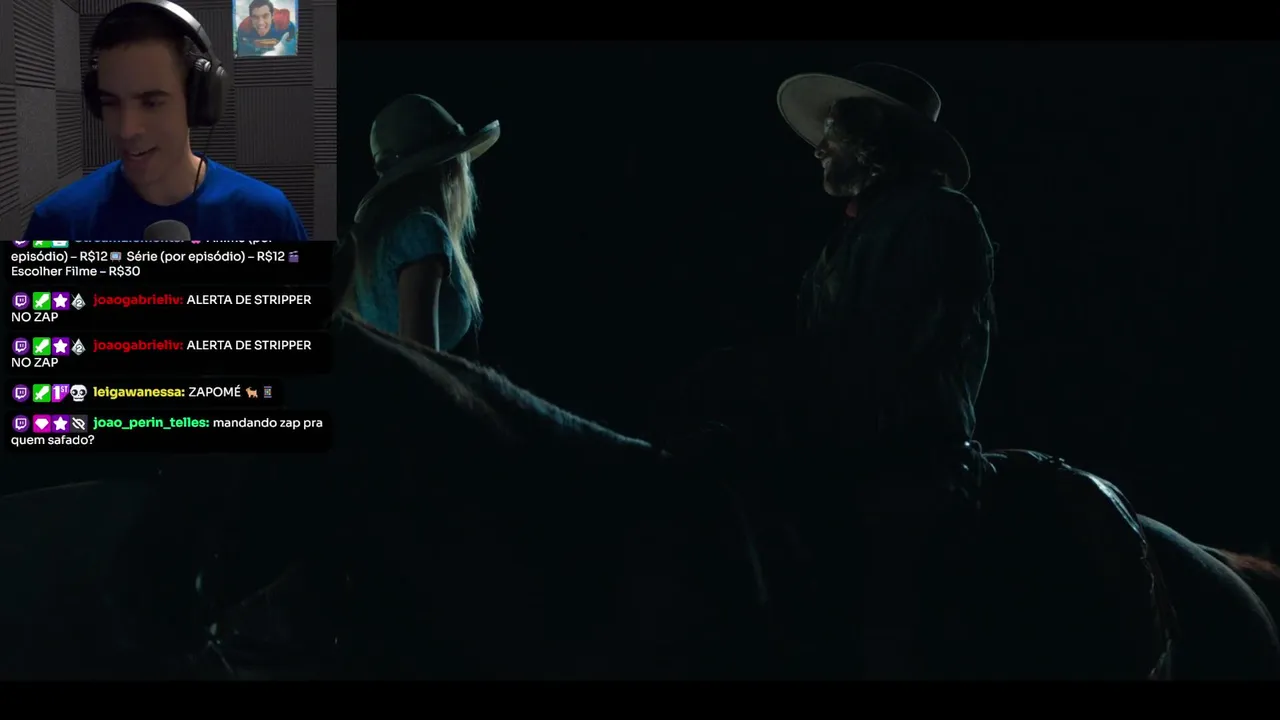Click the skull badge beside leigawanessa
The height and width of the screenshot is (720, 1280).
coord(79,393)
